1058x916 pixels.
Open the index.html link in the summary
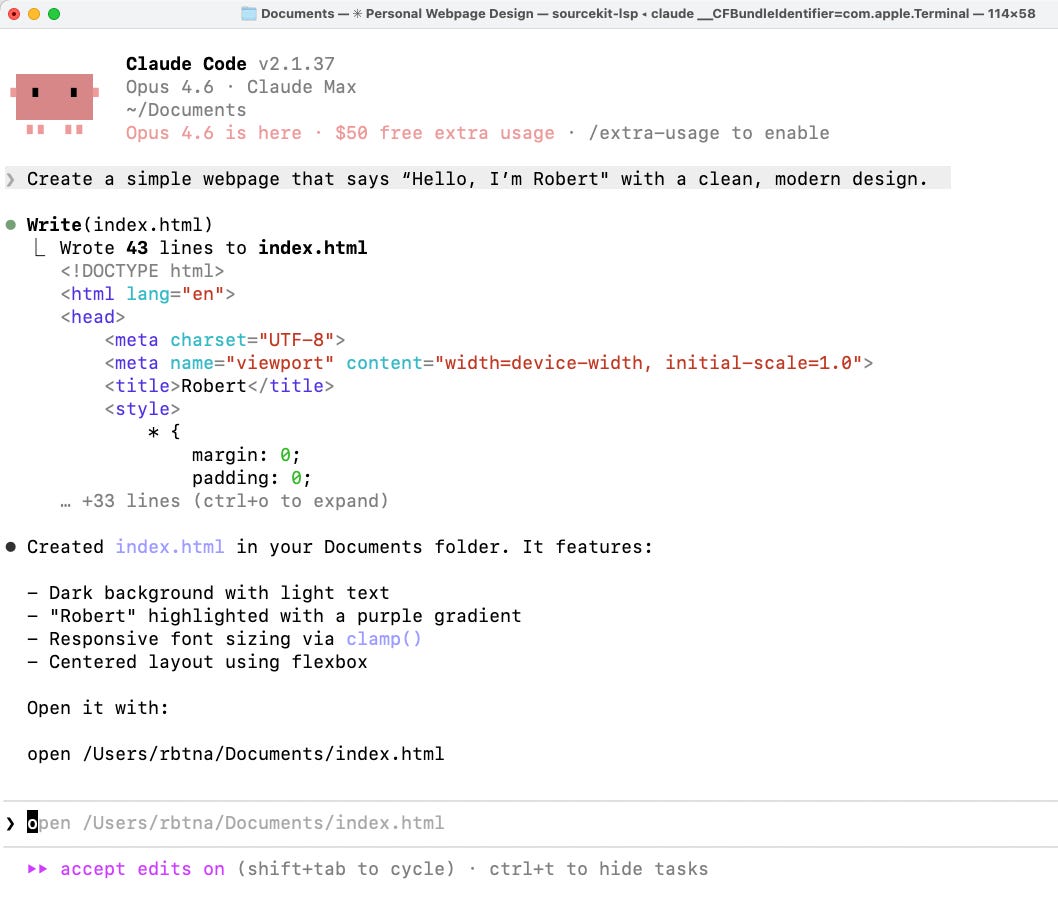click(169, 547)
